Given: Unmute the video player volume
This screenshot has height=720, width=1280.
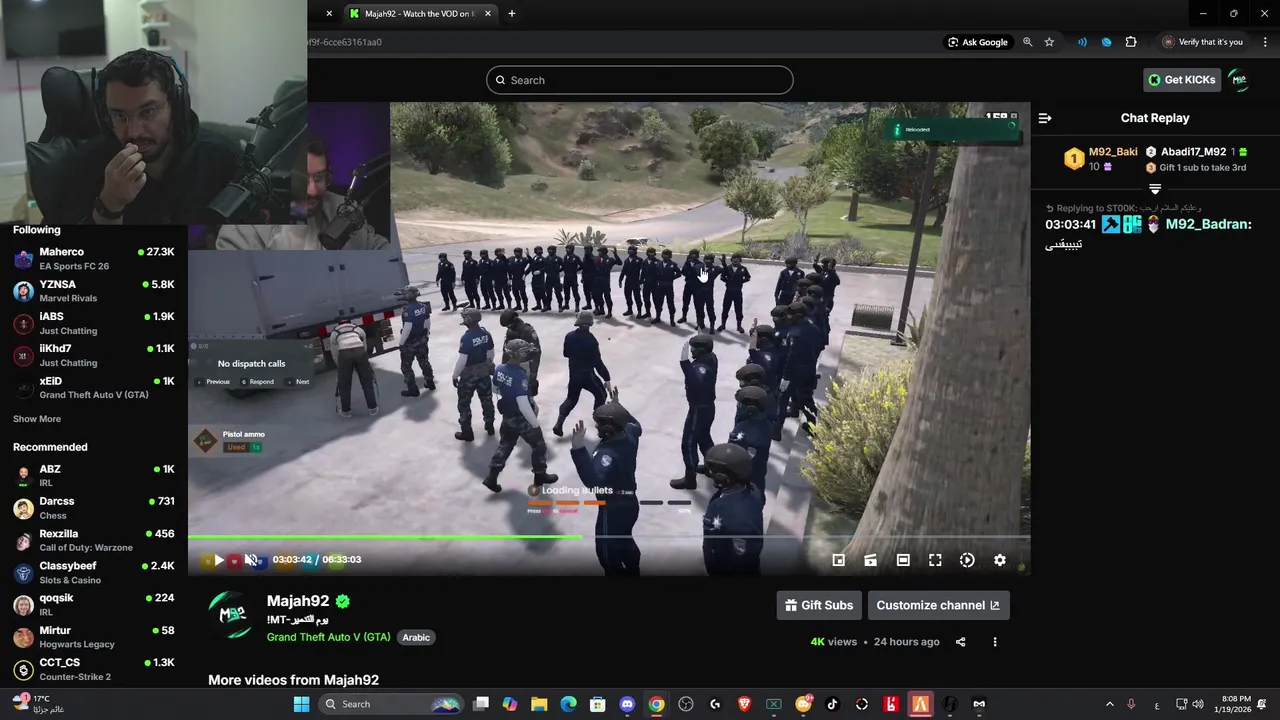Looking at the screenshot, I should pyautogui.click(x=251, y=560).
